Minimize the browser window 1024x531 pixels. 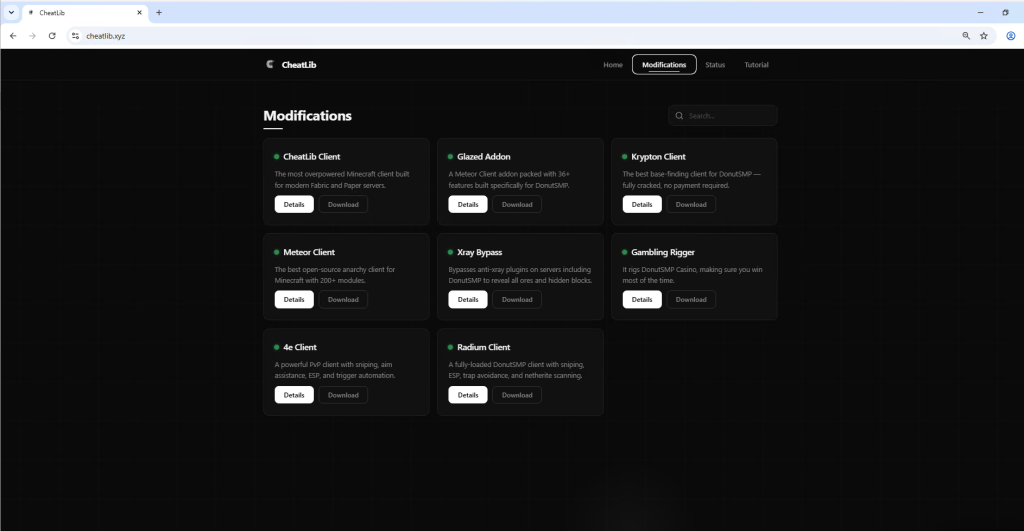click(980, 12)
